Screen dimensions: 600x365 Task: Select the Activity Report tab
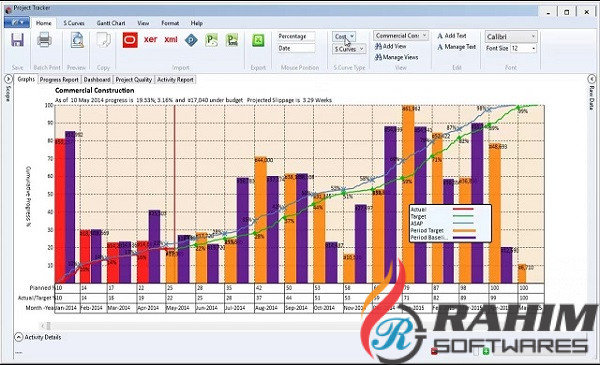coord(175,80)
